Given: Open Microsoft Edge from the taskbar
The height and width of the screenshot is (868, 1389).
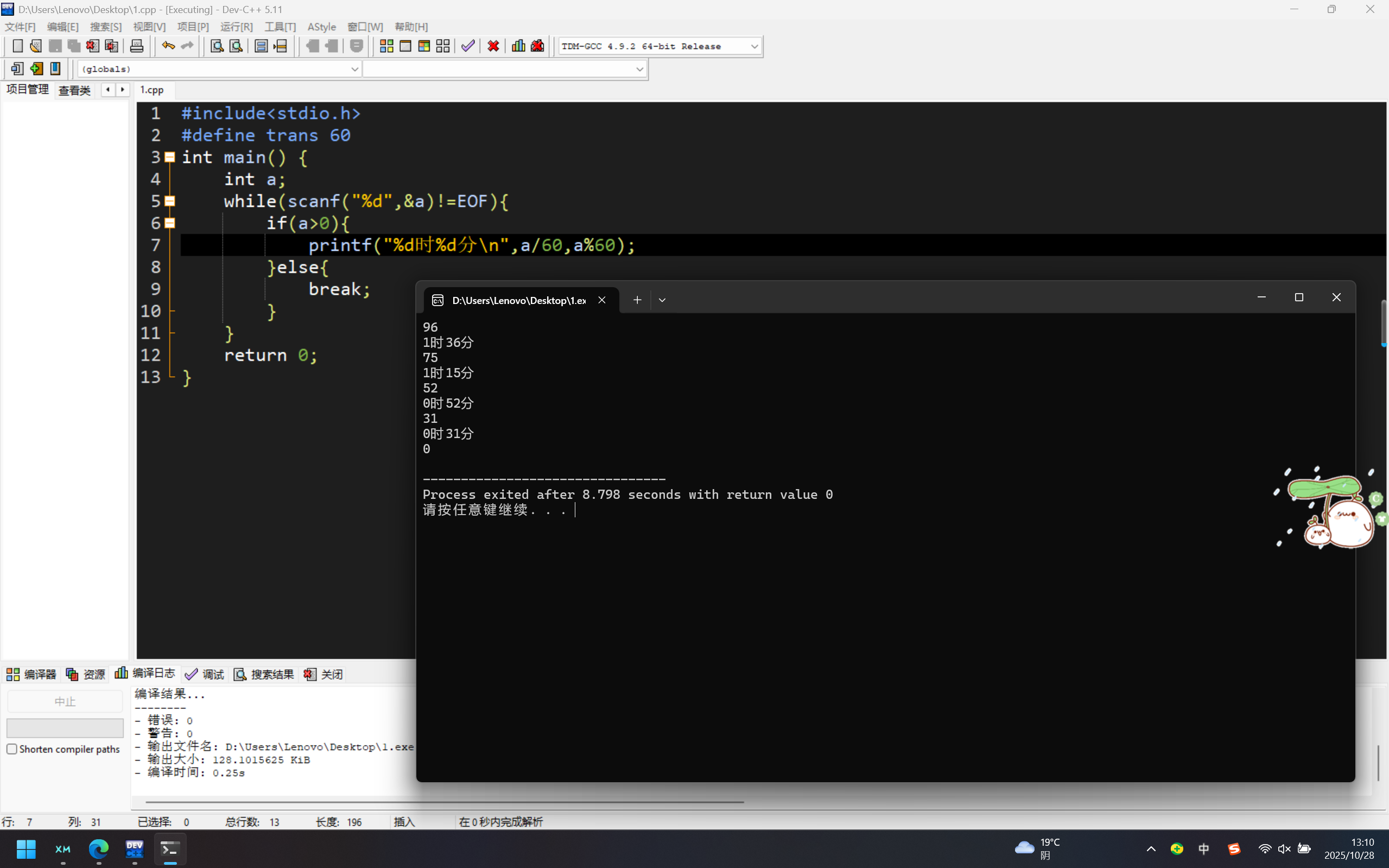Looking at the screenshot, I should point(99,848).
